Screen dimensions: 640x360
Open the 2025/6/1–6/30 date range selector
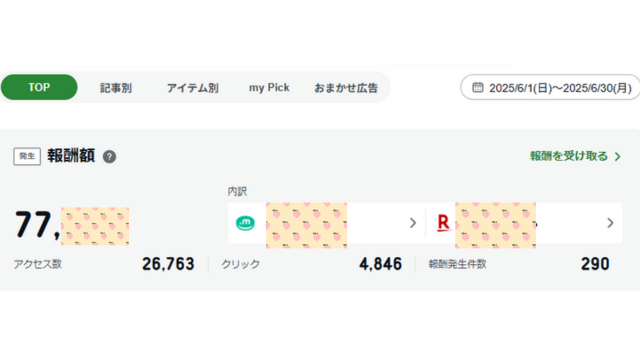click(x=550, y=87)
